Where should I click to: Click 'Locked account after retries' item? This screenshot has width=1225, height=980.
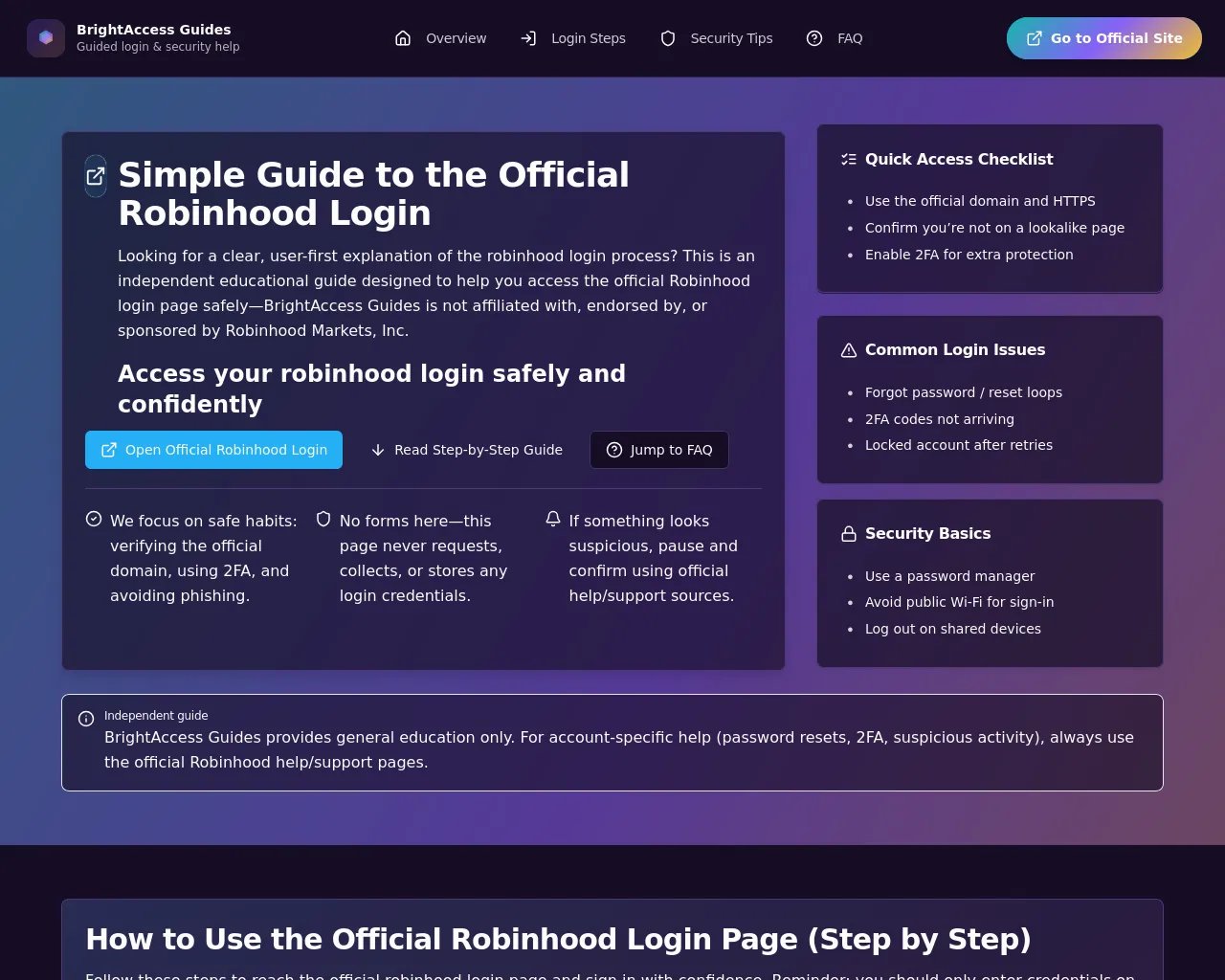[x=959, y=445]
